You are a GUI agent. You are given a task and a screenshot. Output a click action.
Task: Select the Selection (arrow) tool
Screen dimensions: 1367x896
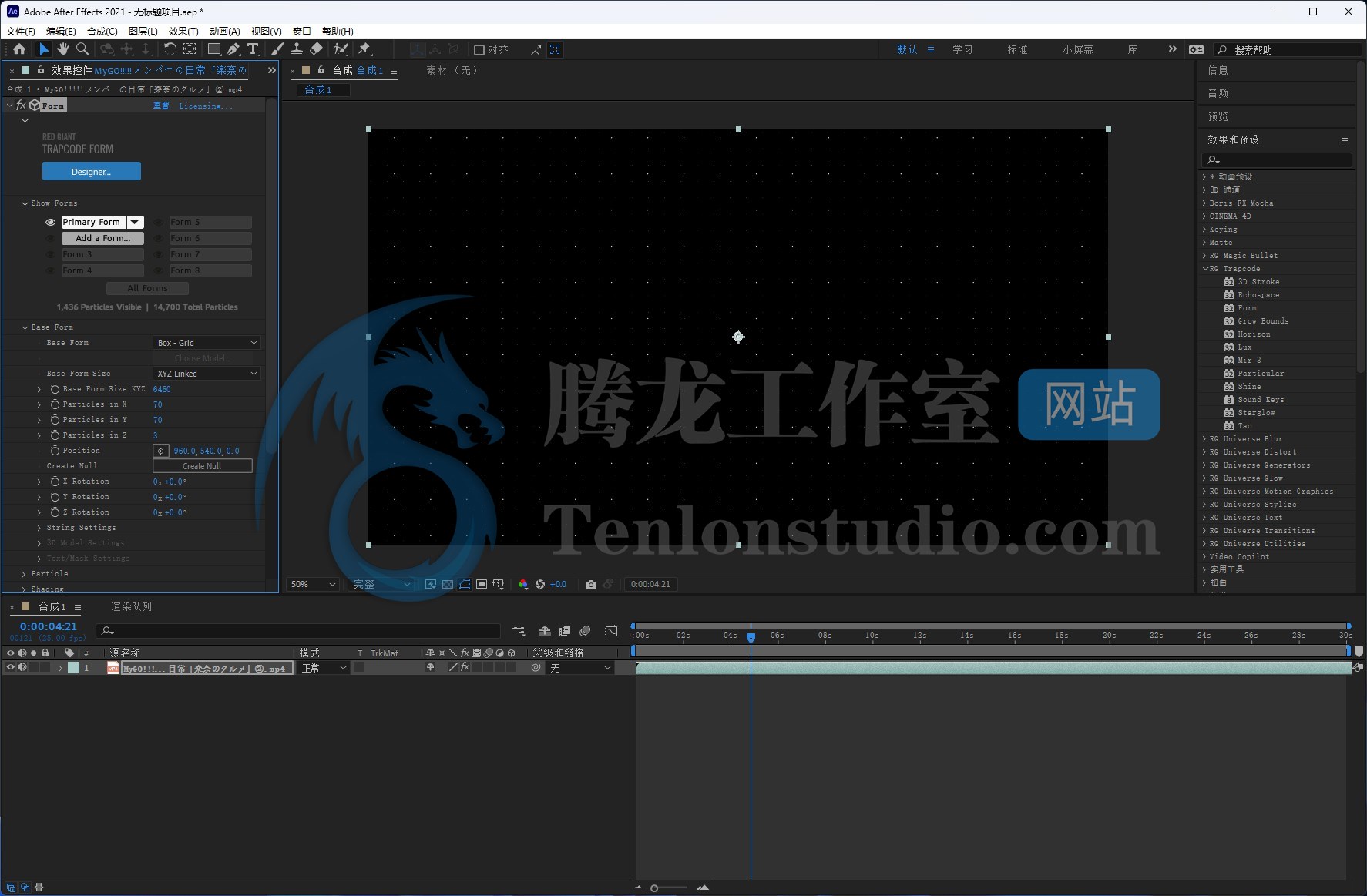[44, 49]
